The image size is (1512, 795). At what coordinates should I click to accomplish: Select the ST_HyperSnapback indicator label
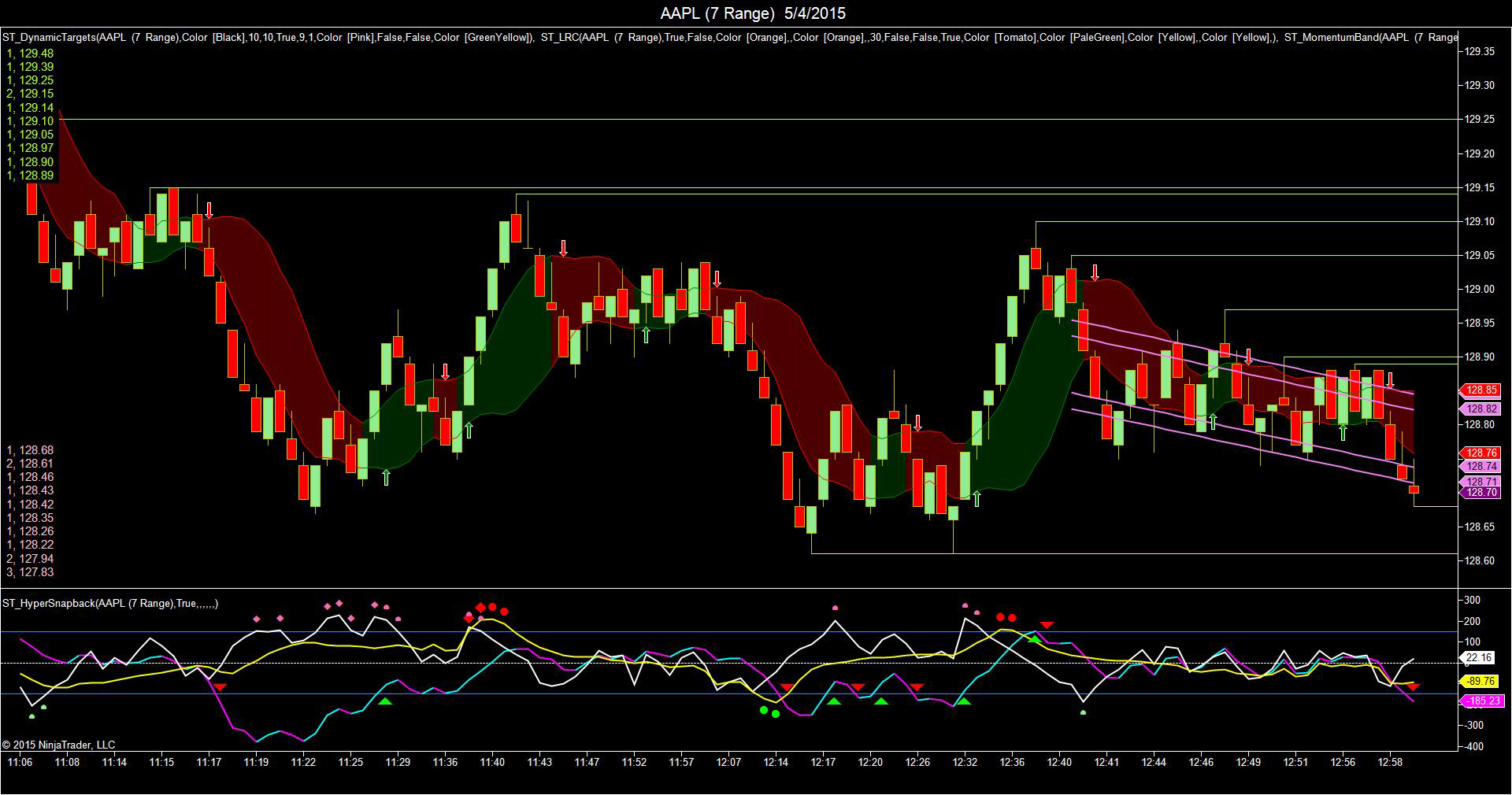tap(110, 604)
